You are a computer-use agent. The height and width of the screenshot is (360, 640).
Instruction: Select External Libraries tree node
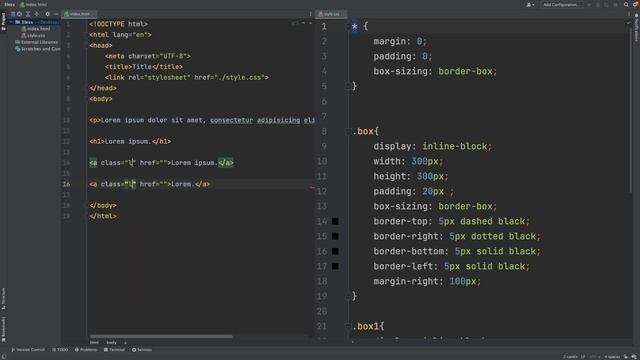point(37,42)
